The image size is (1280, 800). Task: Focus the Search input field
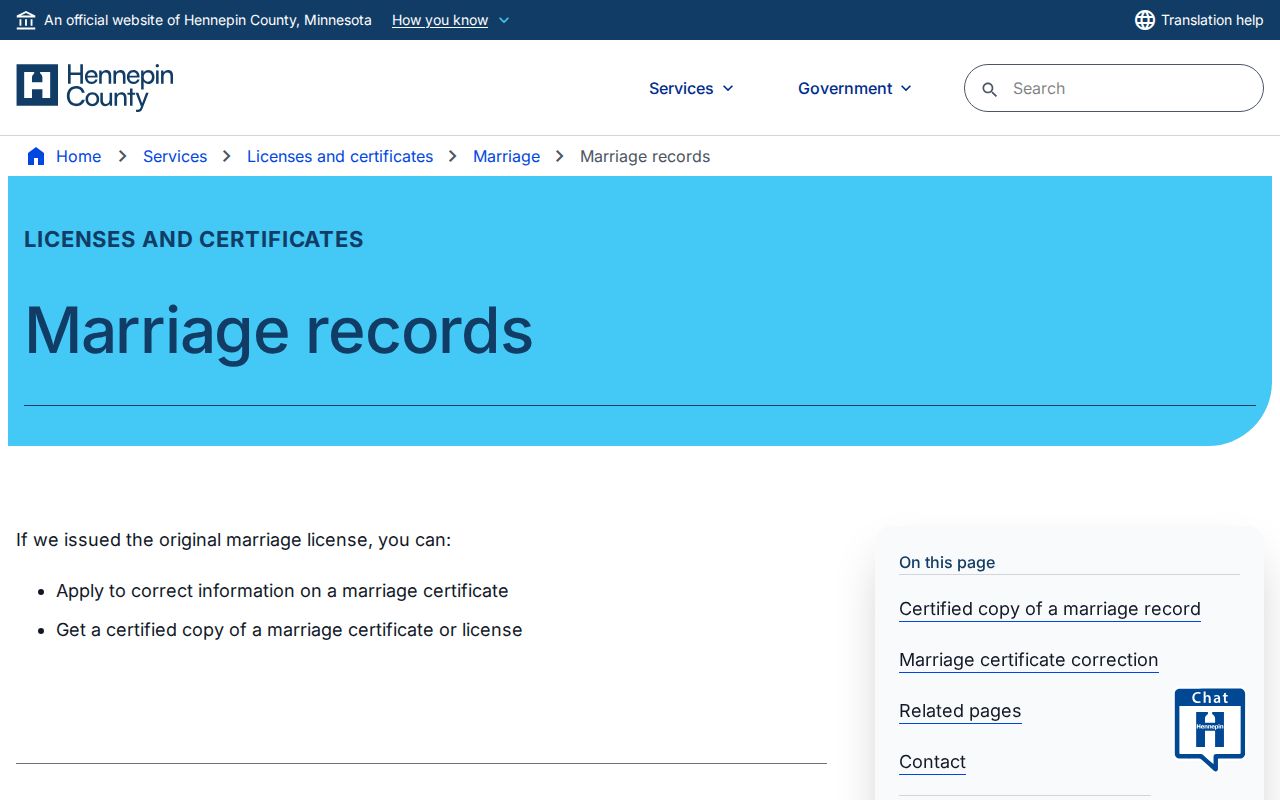[1114, 88]
